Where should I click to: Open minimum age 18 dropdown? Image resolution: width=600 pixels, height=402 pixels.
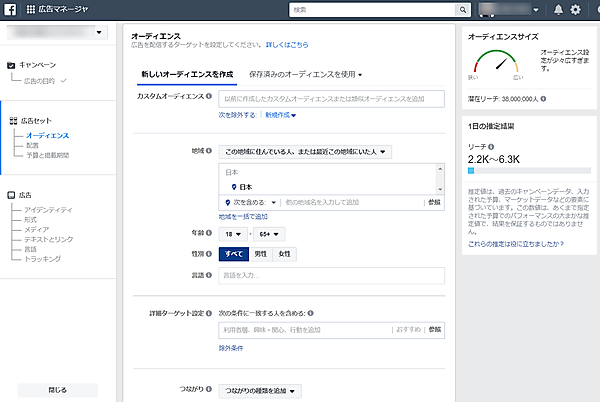click(x=232, y=234)
